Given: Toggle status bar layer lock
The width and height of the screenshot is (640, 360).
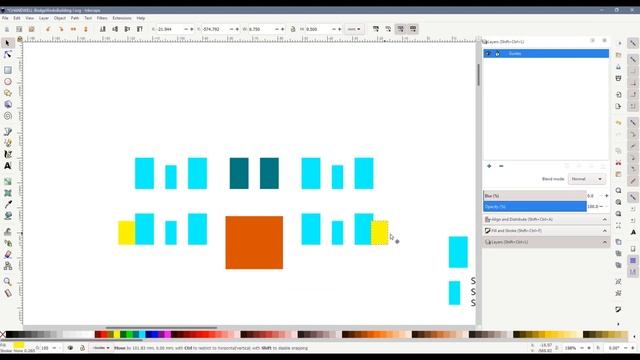Looking at the screenshot, I should 82,348.
